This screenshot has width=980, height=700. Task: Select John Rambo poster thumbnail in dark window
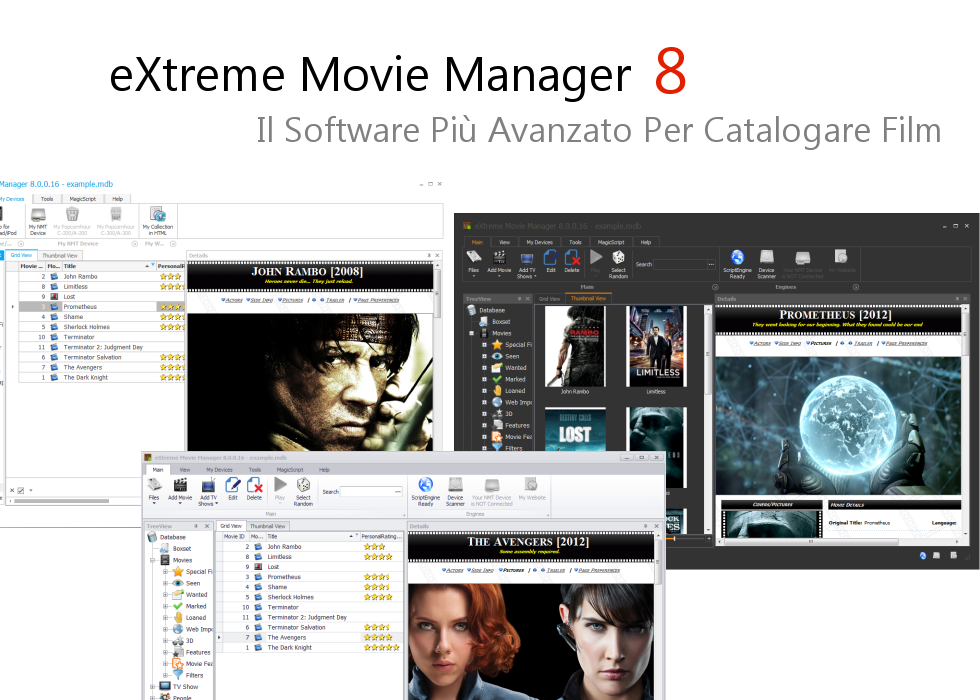[x=575, y=346]
